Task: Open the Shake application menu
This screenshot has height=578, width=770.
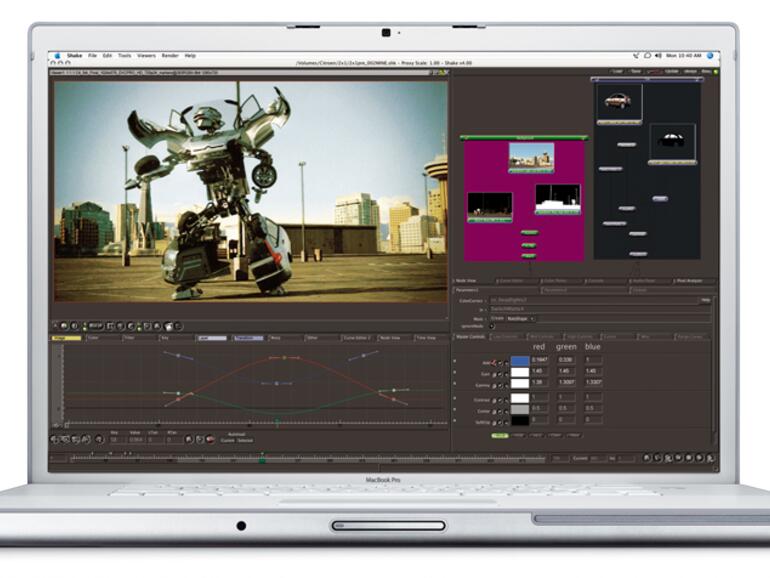Action: (x=75, y=56)
